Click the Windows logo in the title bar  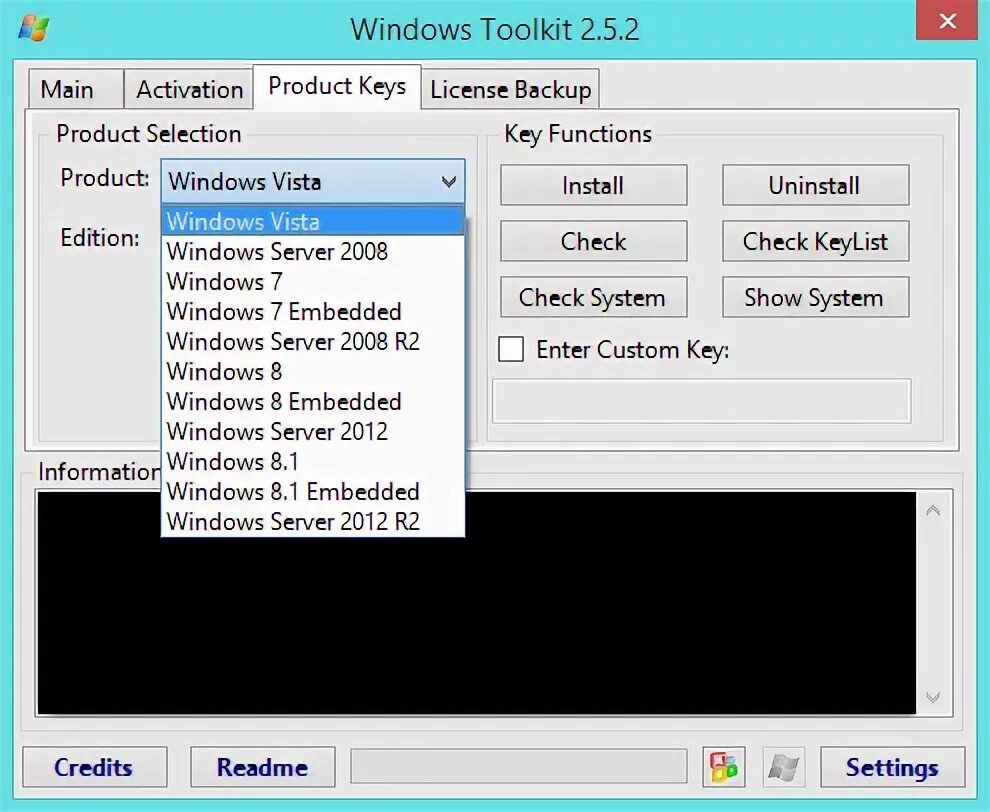tap(34, 28)
